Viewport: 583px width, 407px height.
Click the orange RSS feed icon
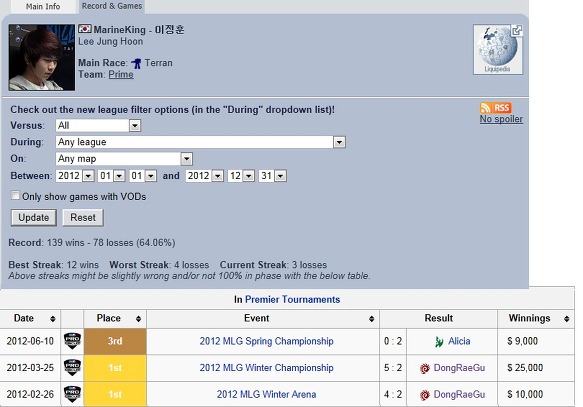click(496, 107)
